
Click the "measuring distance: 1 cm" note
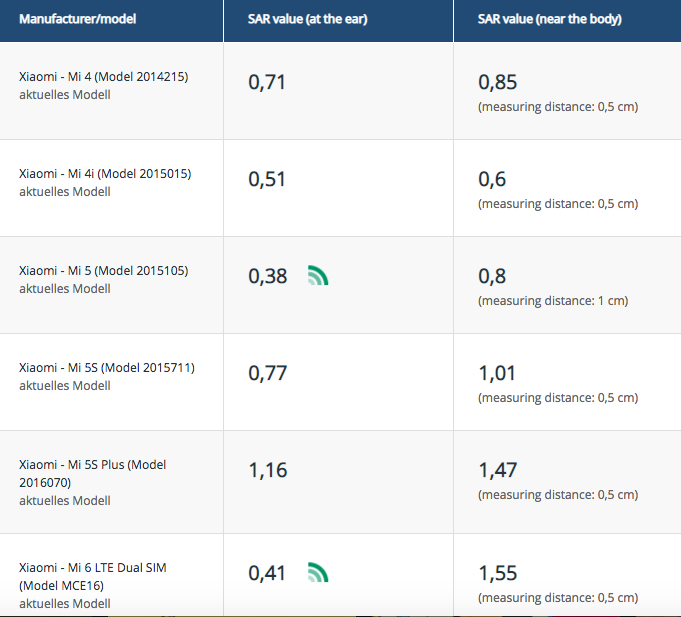tap(553, 301)
